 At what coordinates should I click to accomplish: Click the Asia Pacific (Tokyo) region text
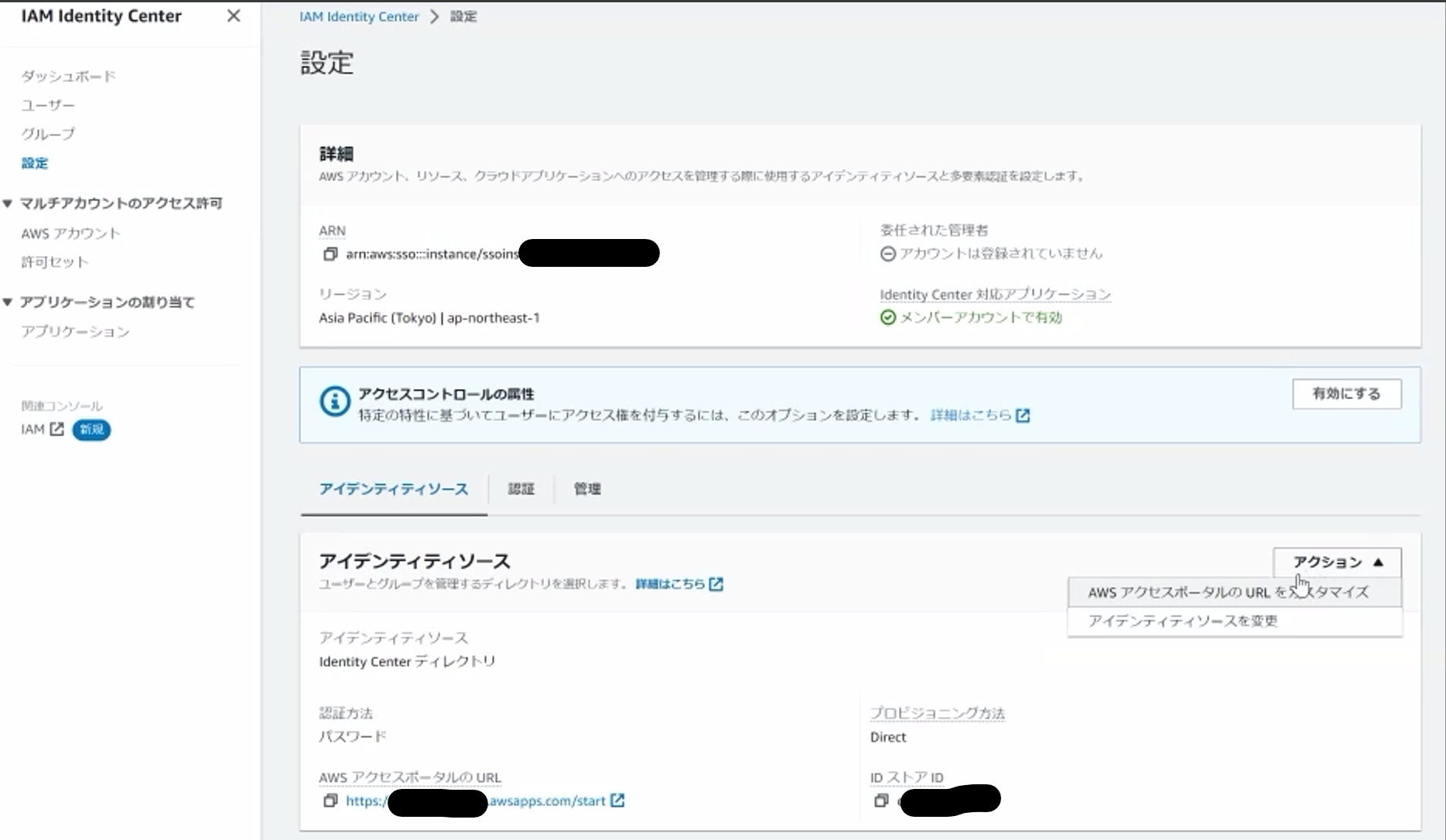(x=429, y=318)
